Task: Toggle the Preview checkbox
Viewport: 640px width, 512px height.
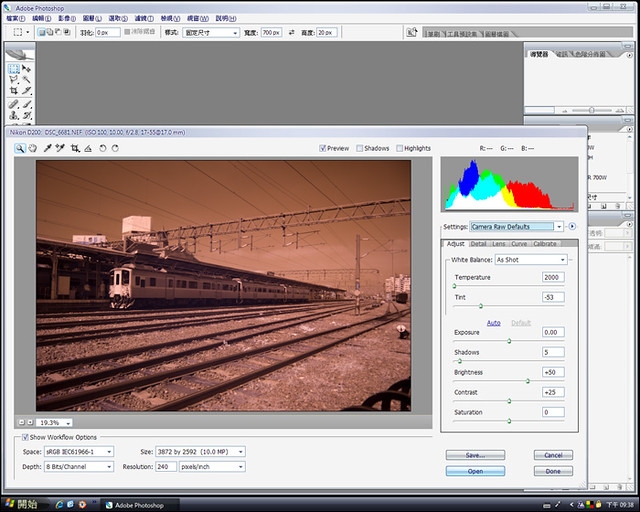Action: [322, 148]
